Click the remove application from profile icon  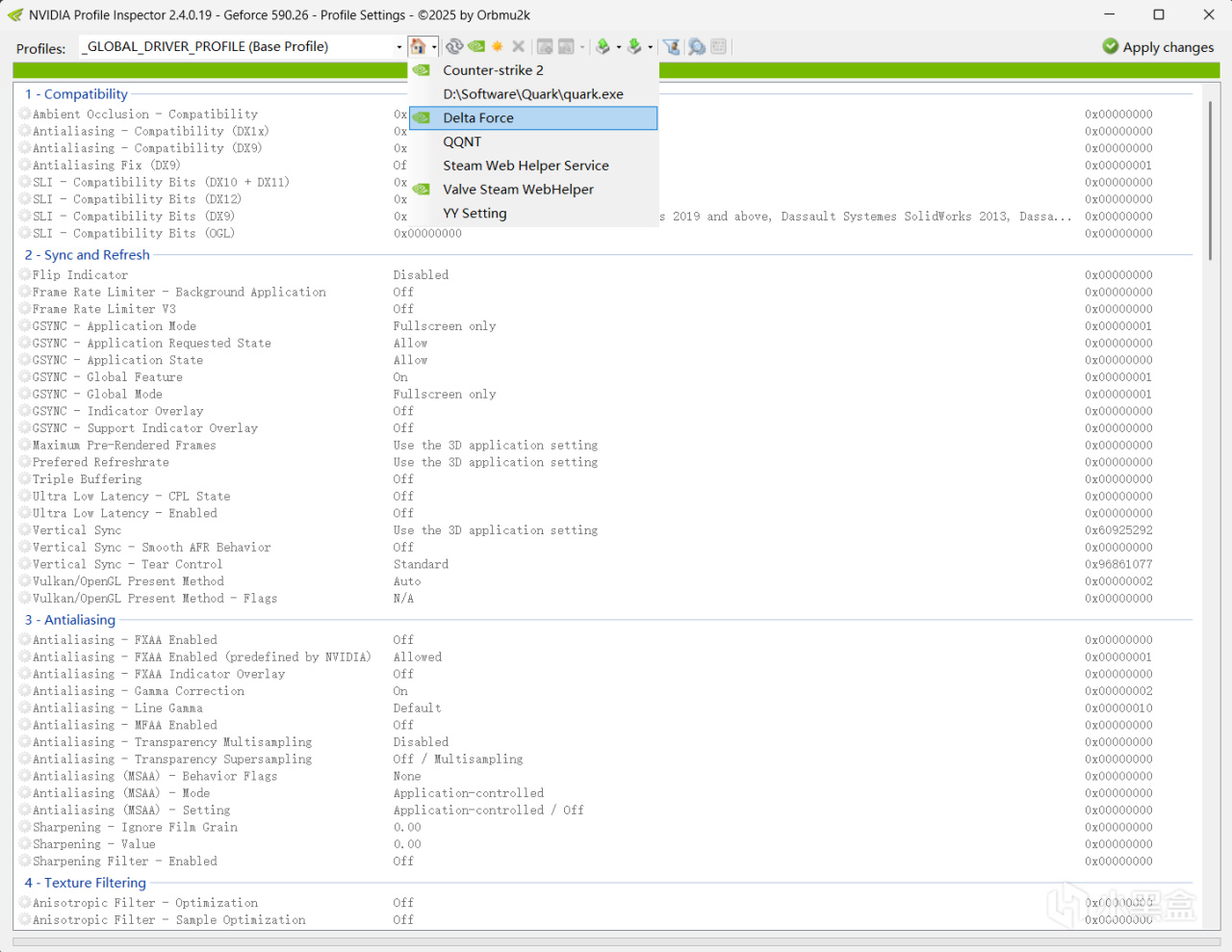tap(566, 46)
